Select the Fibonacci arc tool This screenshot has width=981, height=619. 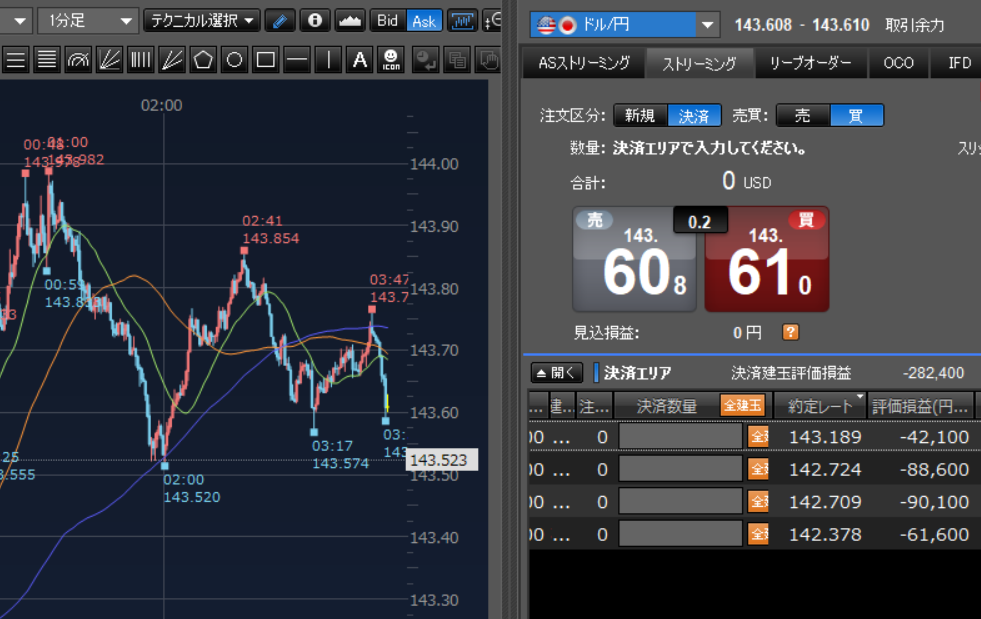[78, 61]
